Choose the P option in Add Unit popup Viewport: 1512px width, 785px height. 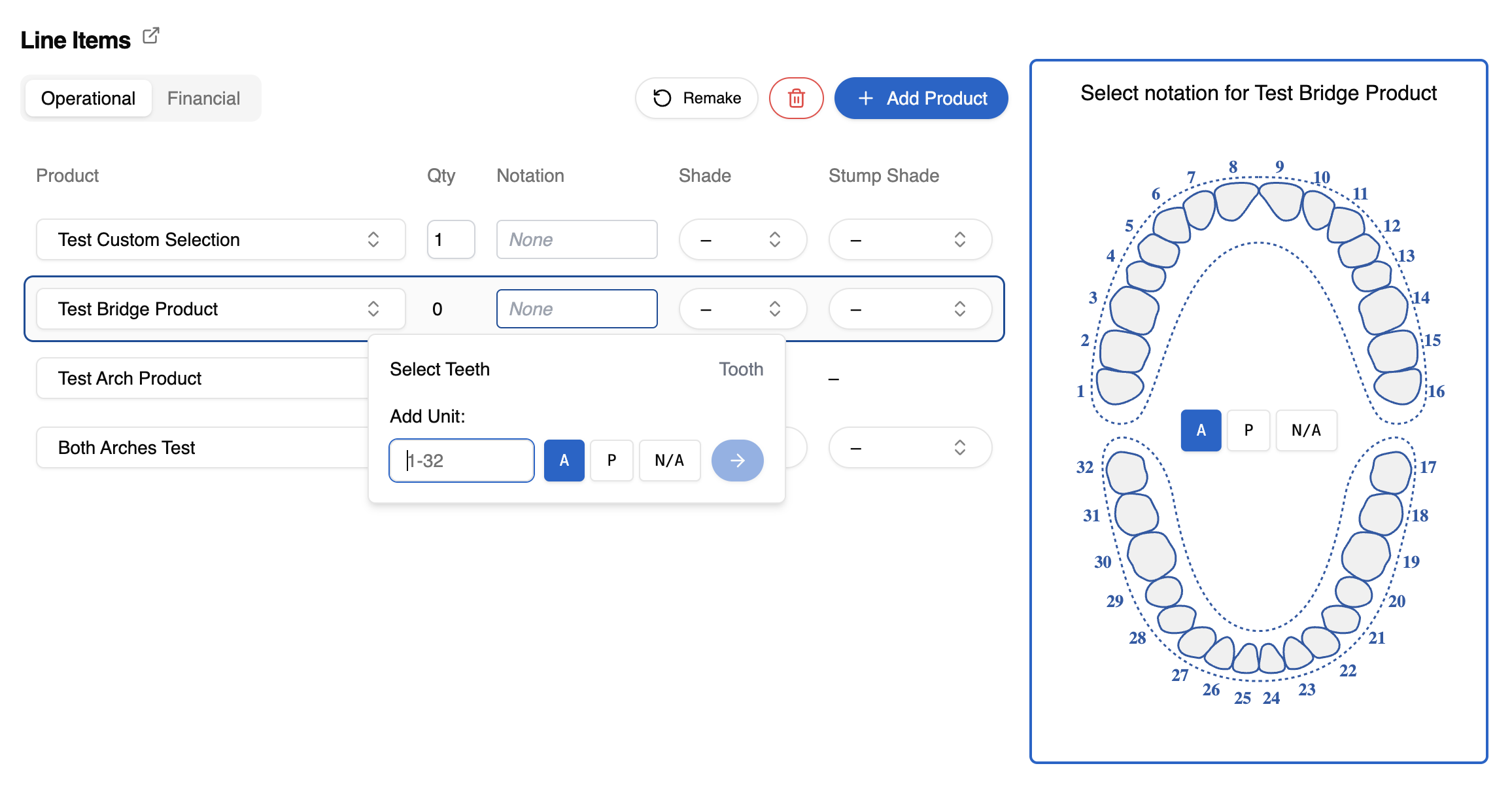(611, 461)
